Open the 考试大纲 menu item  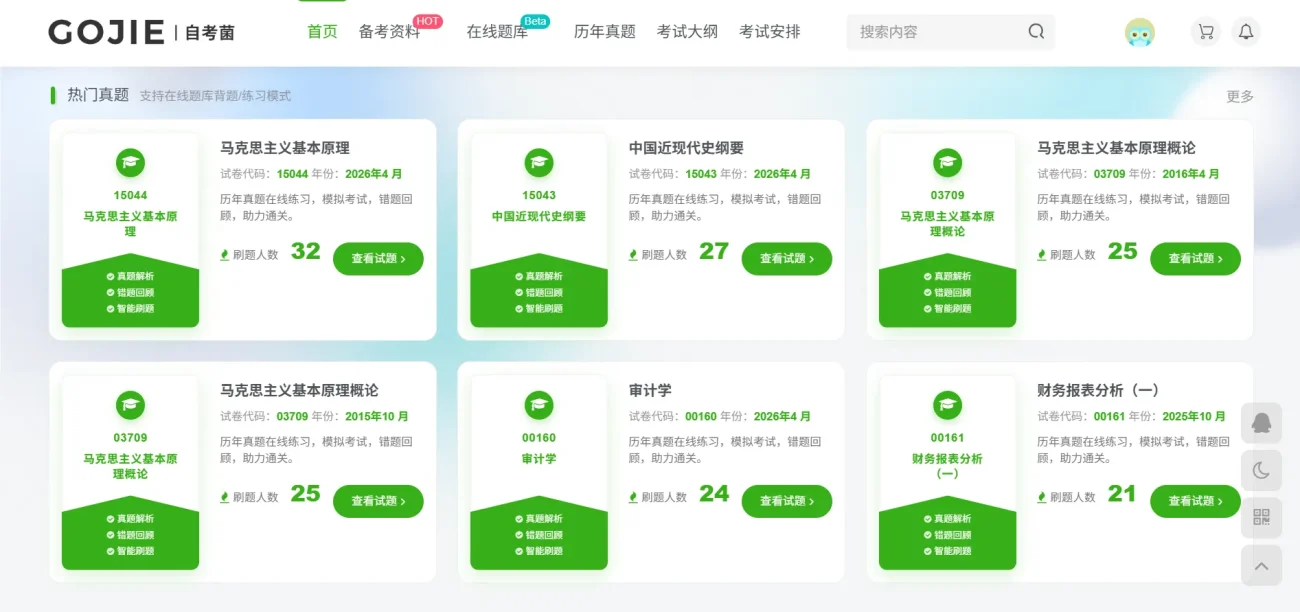click(687, 31)
